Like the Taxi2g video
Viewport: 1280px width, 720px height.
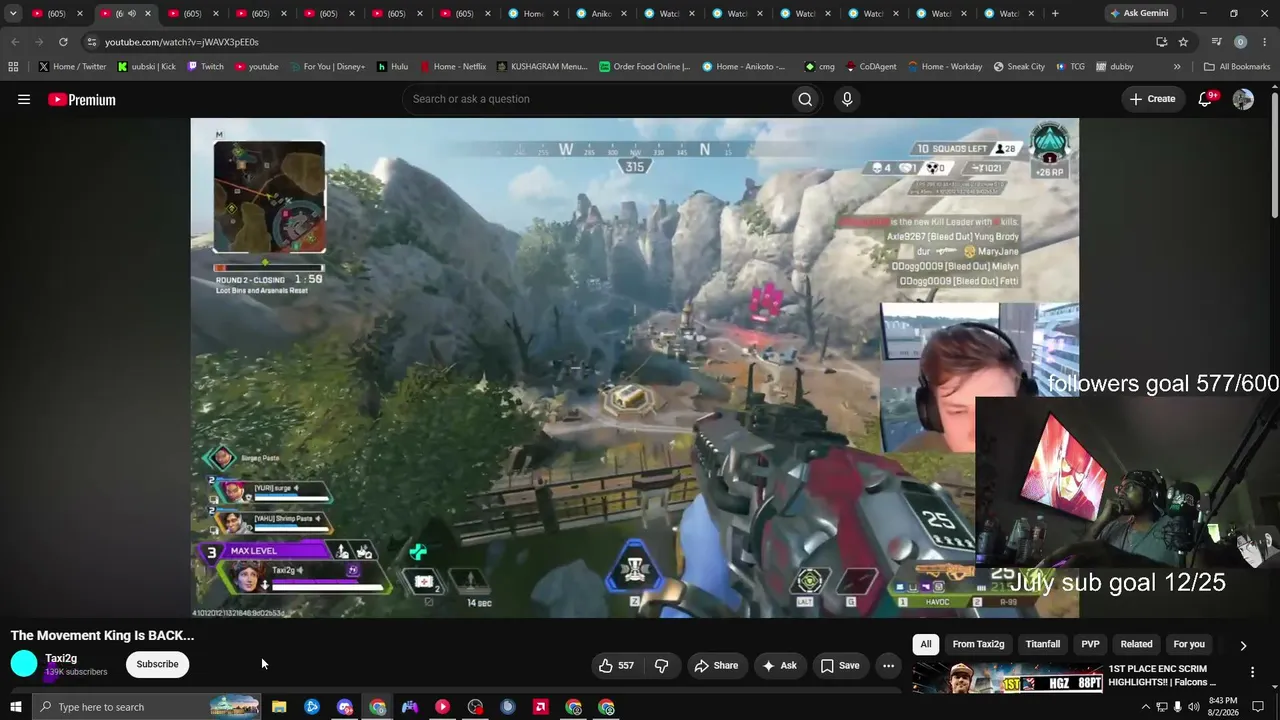point(616,666)
